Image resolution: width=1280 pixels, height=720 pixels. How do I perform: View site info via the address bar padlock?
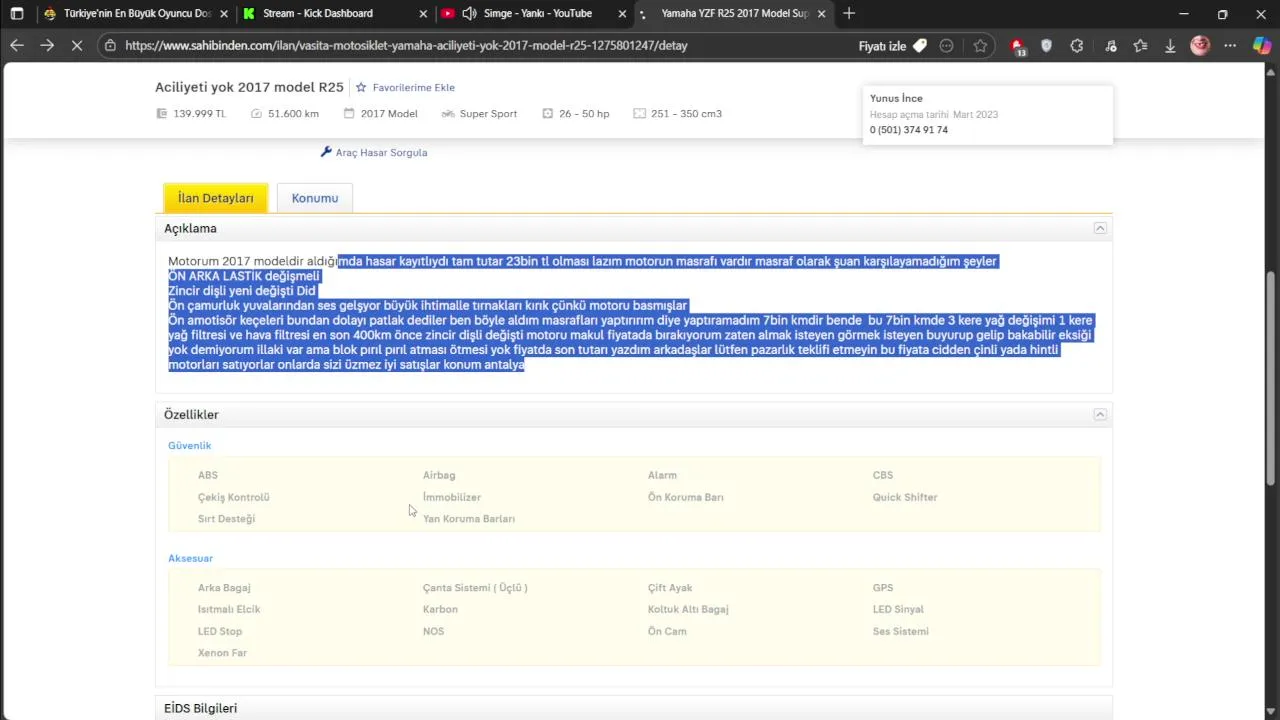[x=110, y=45]
